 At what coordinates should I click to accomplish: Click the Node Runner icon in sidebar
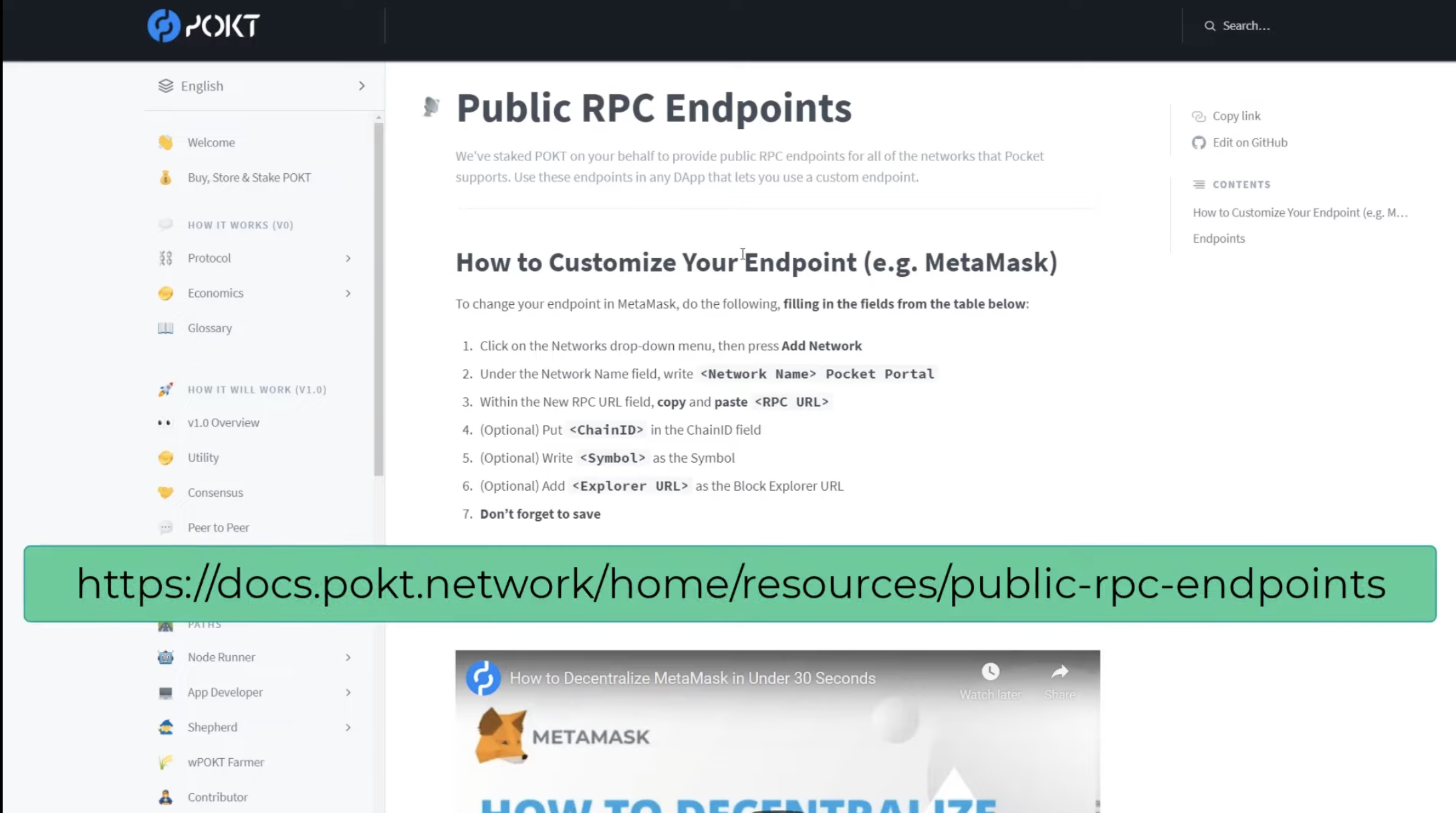[166, 657]
